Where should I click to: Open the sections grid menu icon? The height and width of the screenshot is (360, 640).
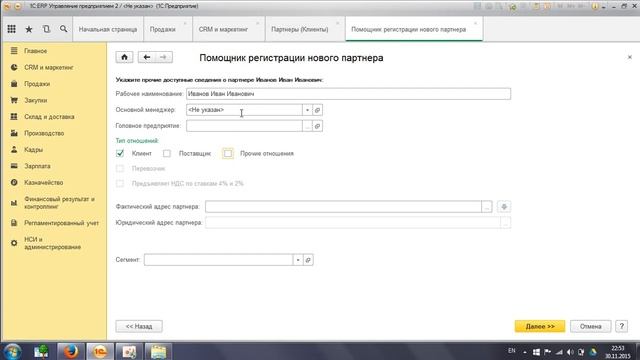pyautogui.click(x=11, y=29)
